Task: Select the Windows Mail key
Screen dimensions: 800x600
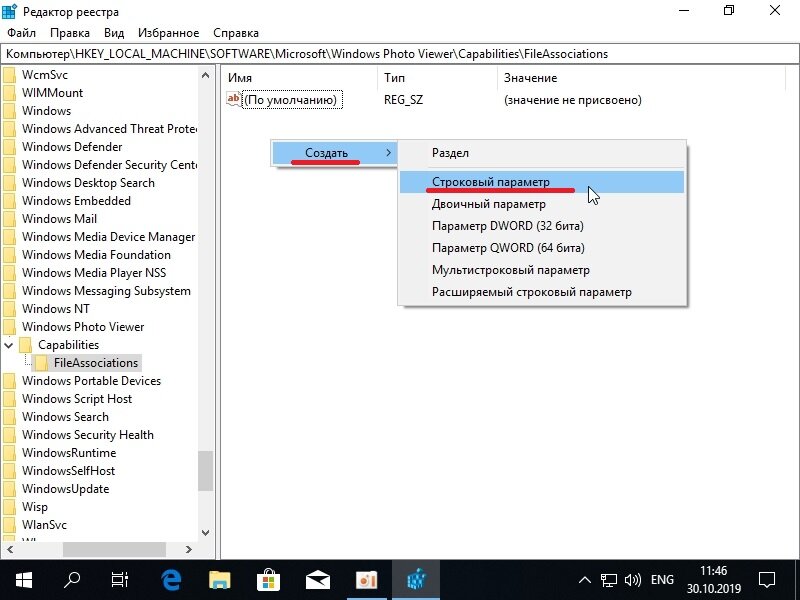Action: coord(59,219)
